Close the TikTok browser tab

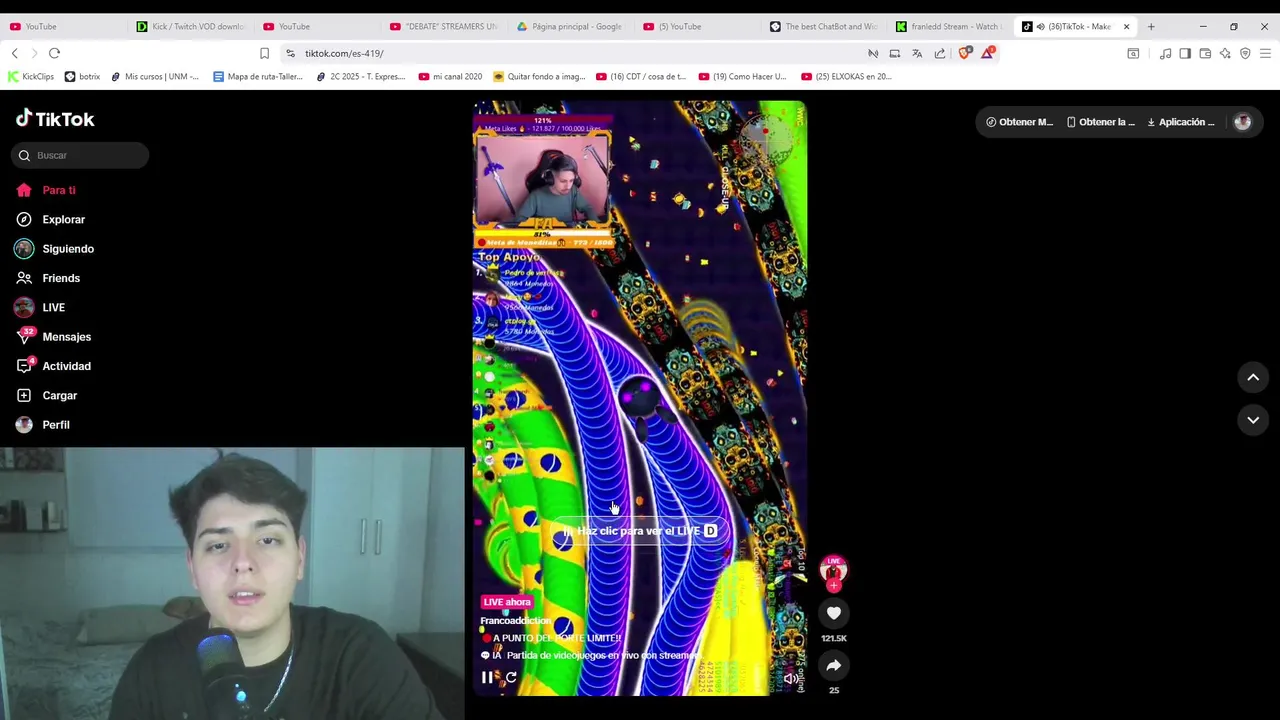(1126, 27)
